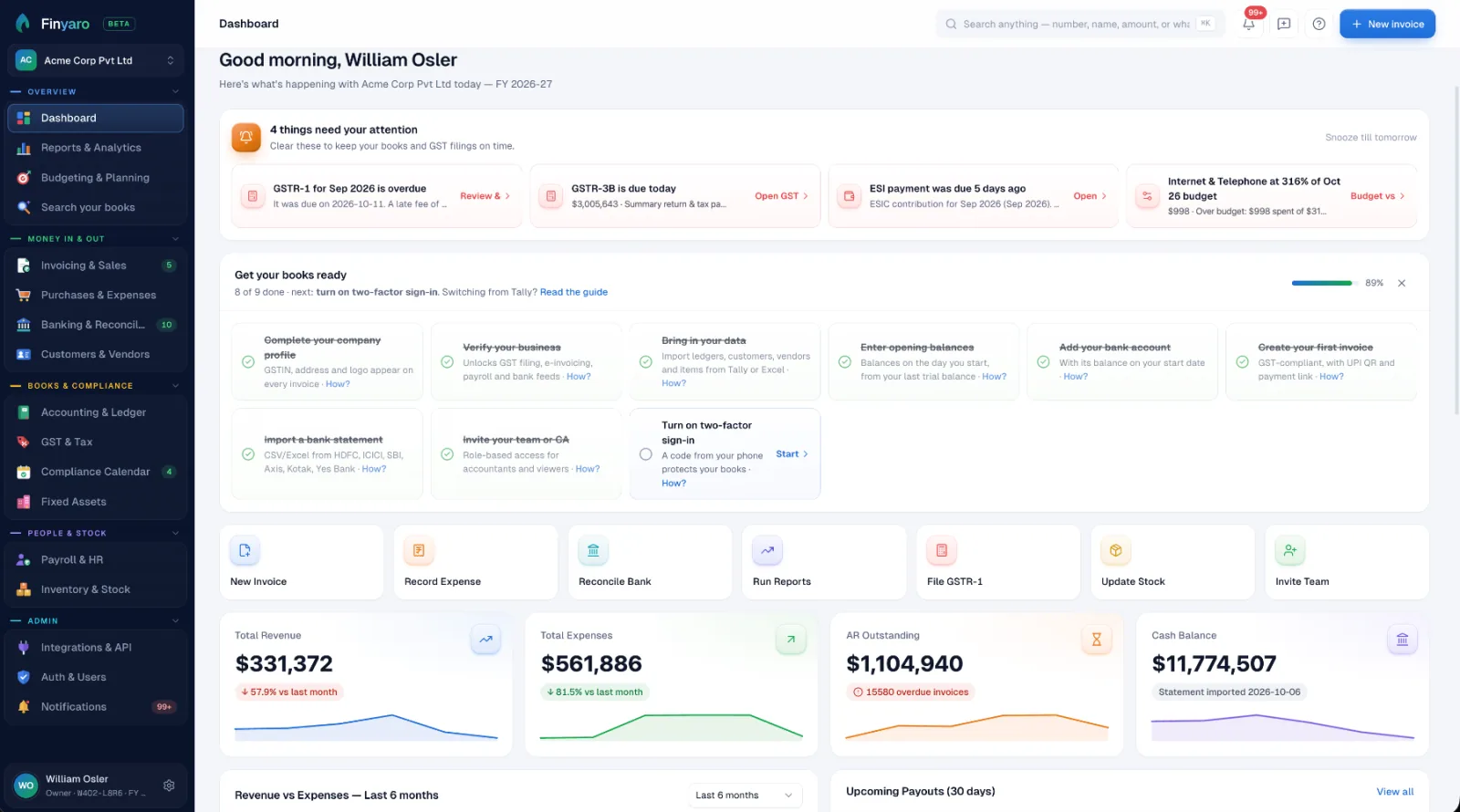Open the Acme Corp Pvt Ltd company switcher

(96, 60)
